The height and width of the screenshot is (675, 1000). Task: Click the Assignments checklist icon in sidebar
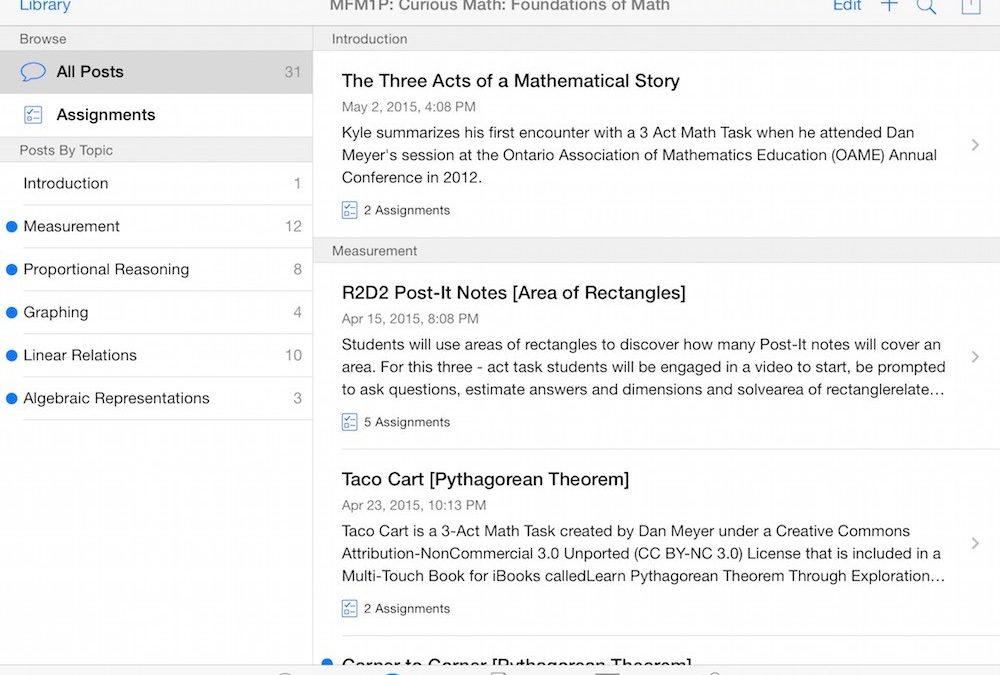[x=33, y=115]
